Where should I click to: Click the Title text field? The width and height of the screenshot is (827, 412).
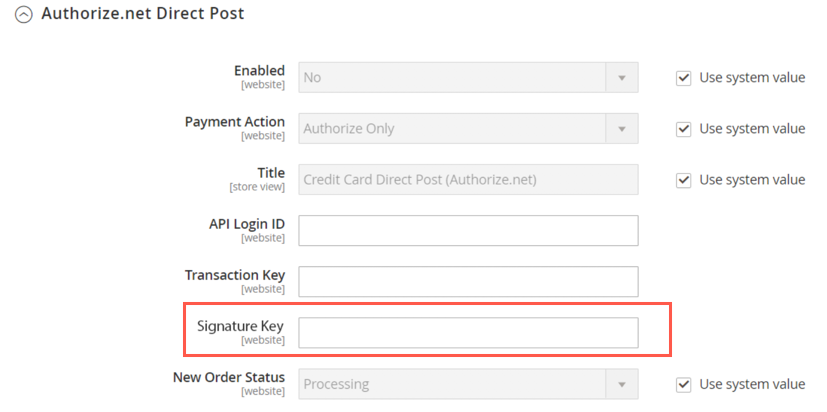pos(468,179)
